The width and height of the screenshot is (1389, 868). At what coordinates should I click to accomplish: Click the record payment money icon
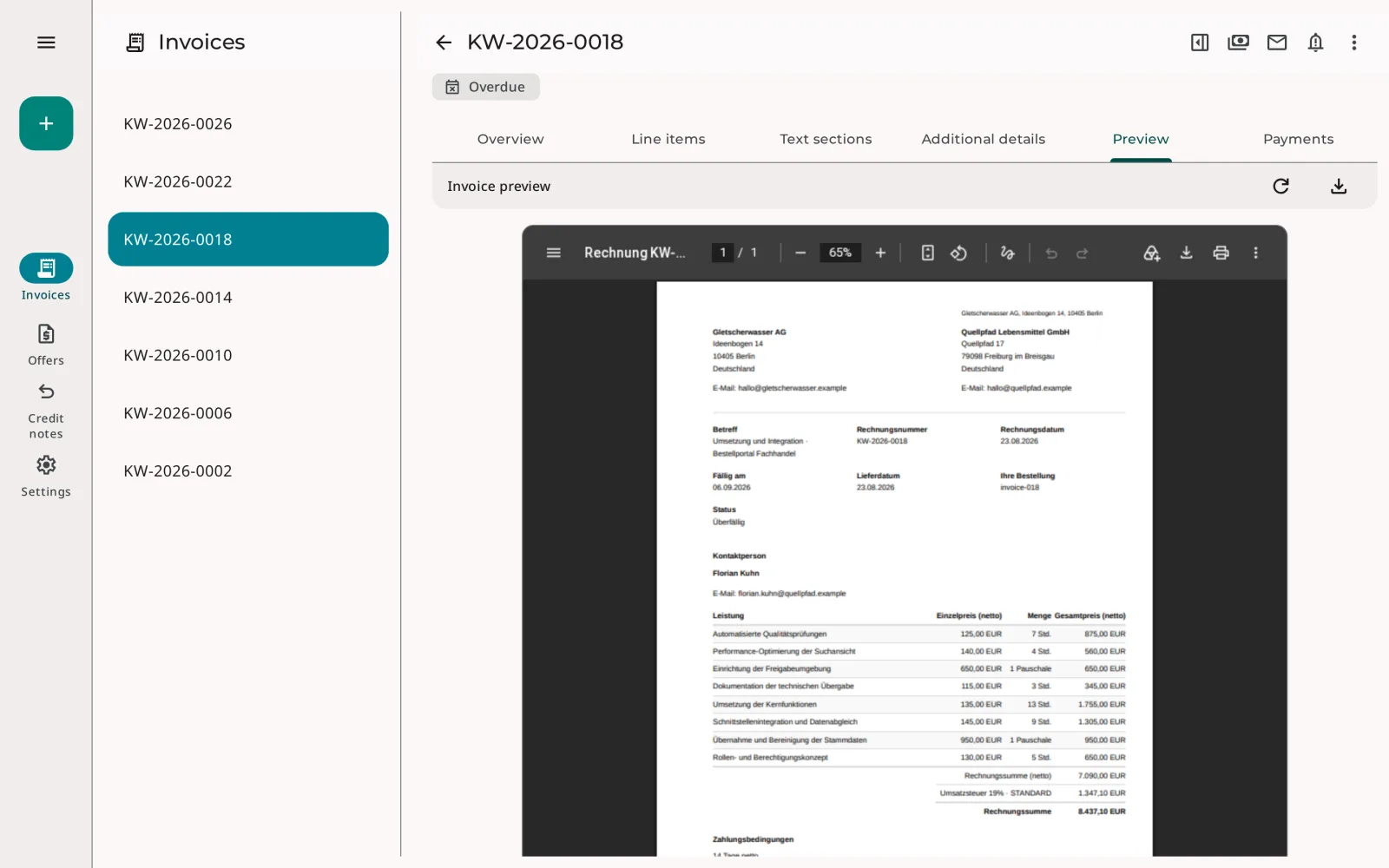1238,43
